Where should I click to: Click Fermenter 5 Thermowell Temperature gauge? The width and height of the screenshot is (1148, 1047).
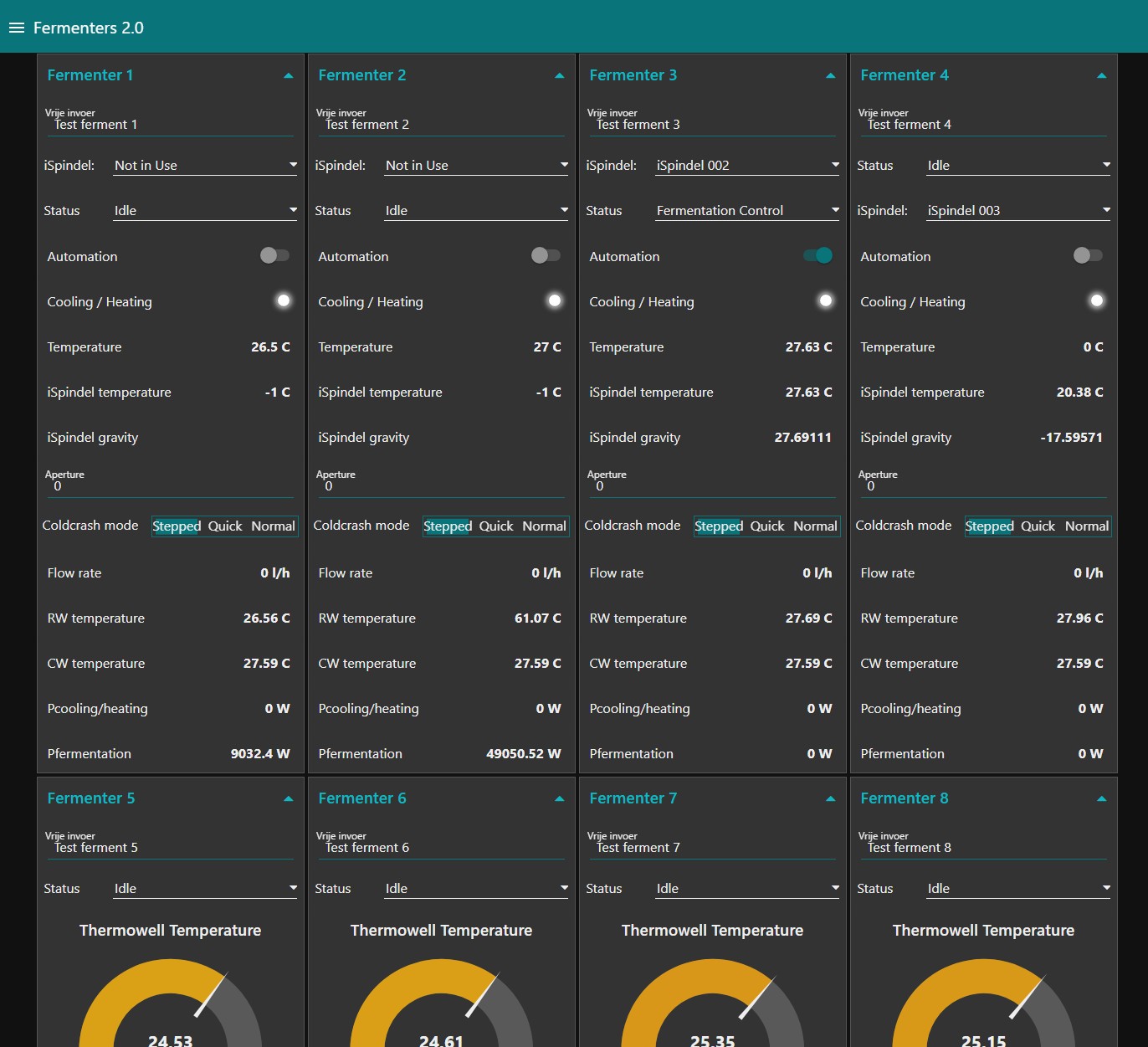click(171, 1003)
